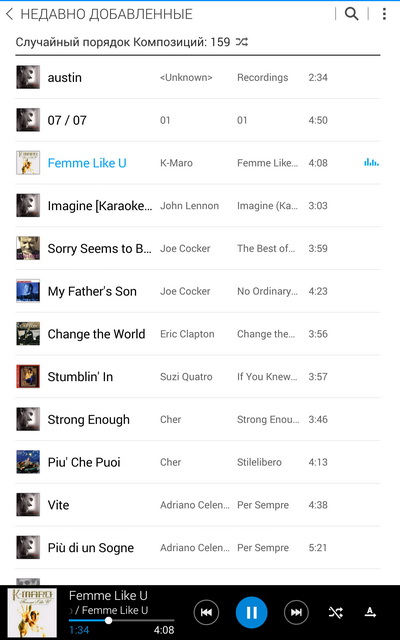400x640 pixels.
Task: Tap the shuffle icon next to Композиций: 159
Action: (x=242, y=42)
